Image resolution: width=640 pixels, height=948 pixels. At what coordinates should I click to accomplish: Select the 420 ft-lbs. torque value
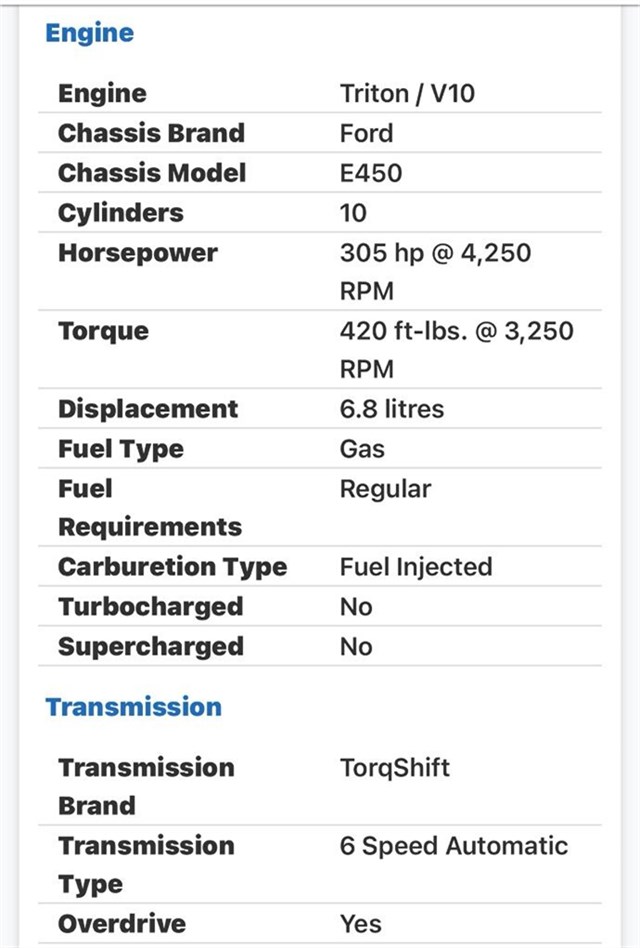[x=456, y=331]
